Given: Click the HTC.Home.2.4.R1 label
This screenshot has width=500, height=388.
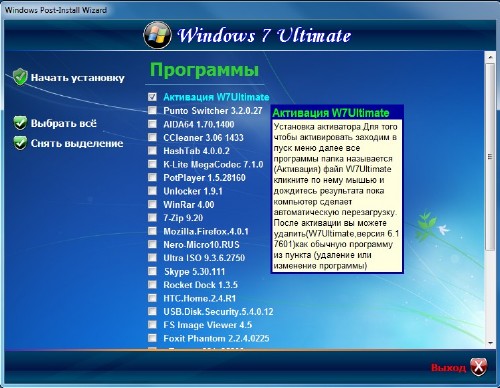Looking at the screenshot, I should pyautogui.click(x=199, y=298).
